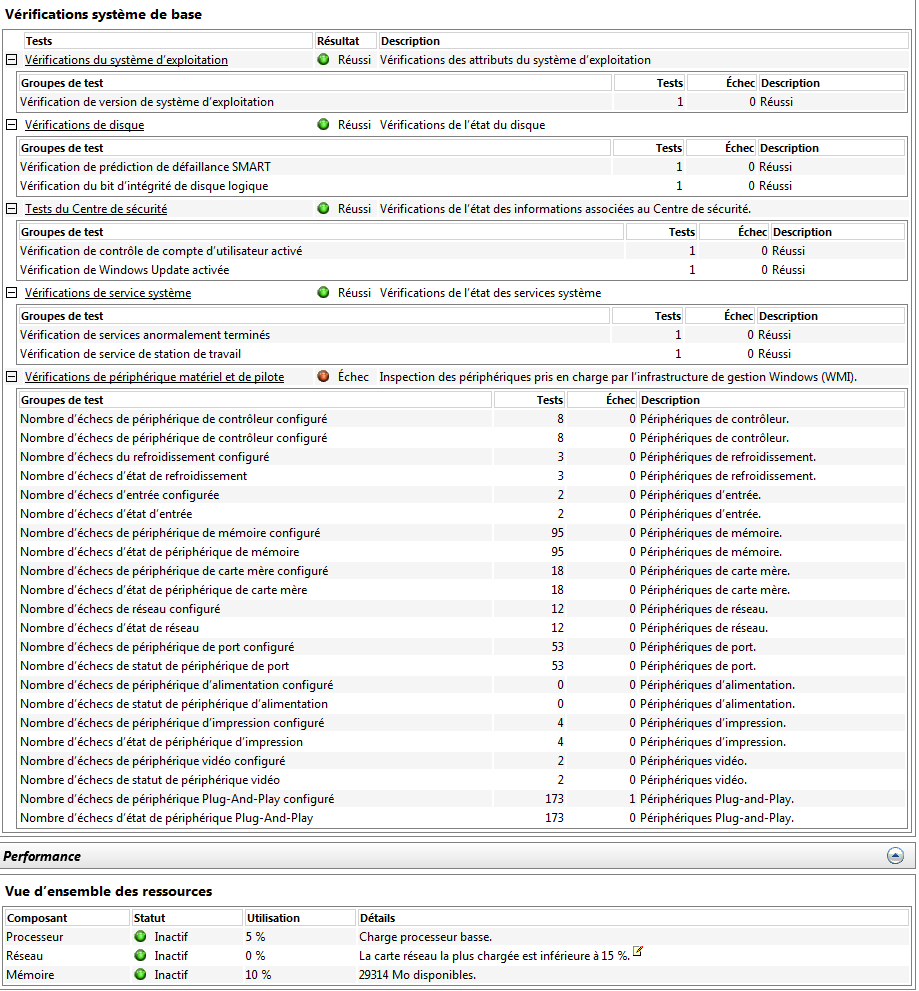Select 'Nombre d'échecs de périphérique d'impression configuré'
Image resolution: width=919 pixels, height=991 pixels.
tap(462, 722)
